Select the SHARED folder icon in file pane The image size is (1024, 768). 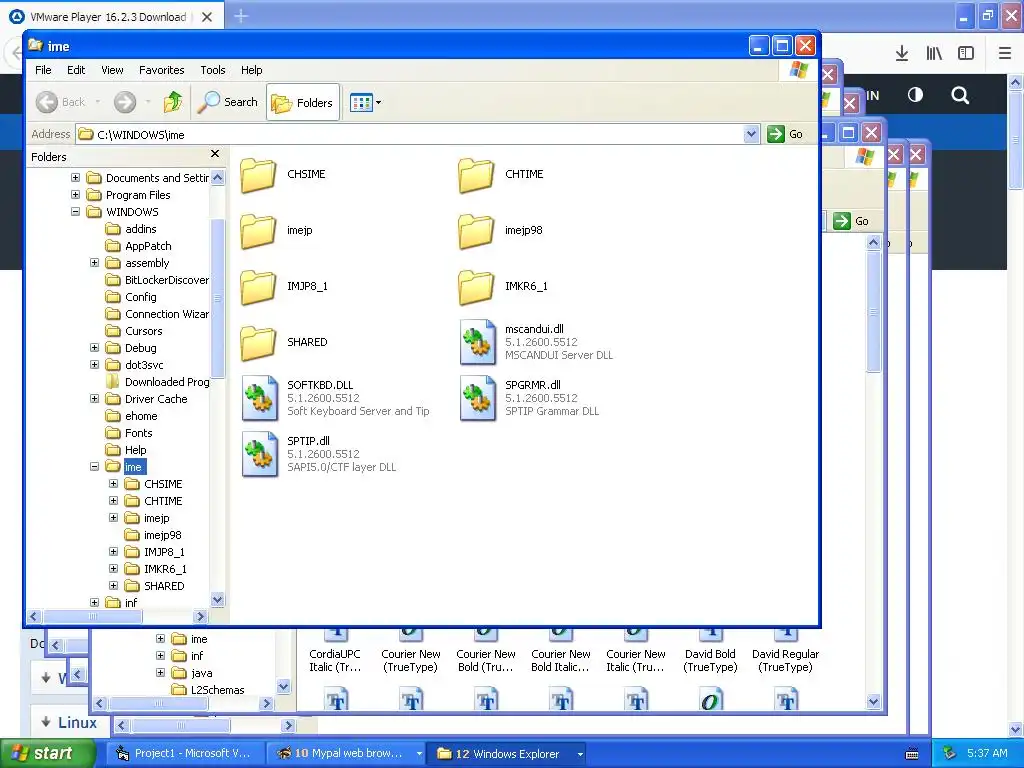tap(258, 343)
